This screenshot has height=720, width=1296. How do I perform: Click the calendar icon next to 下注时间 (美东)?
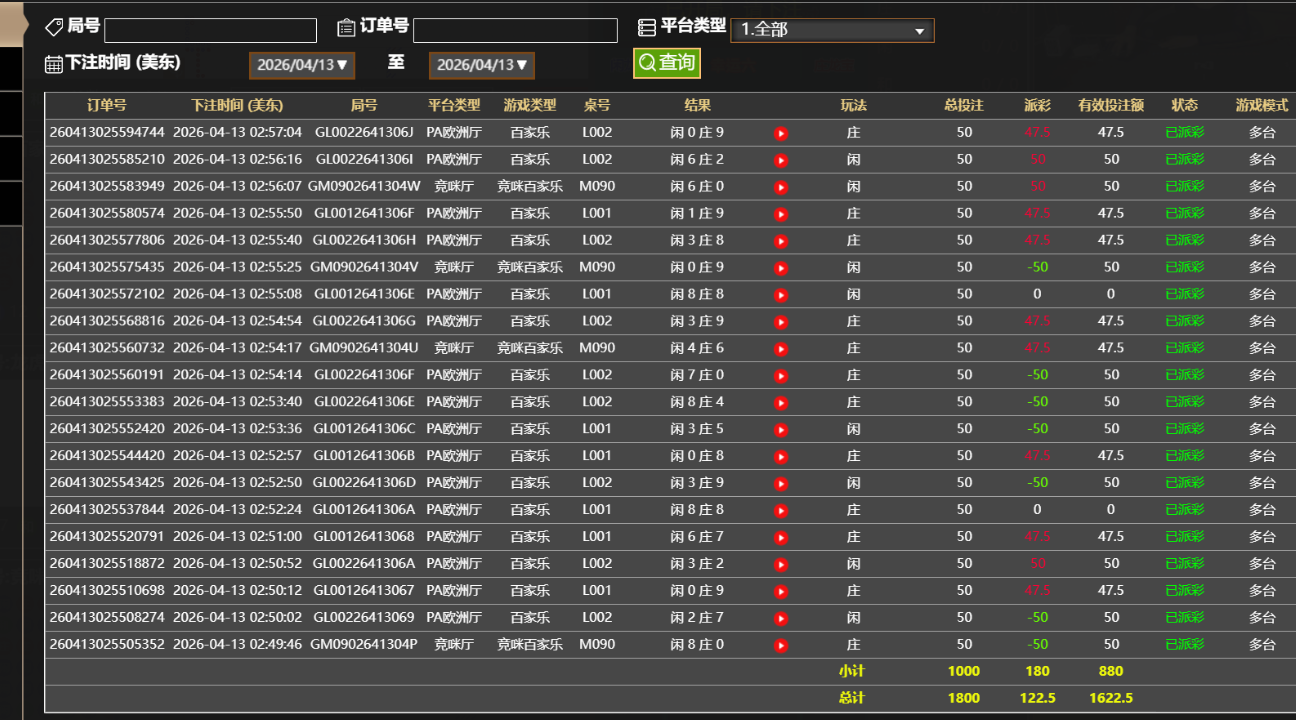click(52, 63)
